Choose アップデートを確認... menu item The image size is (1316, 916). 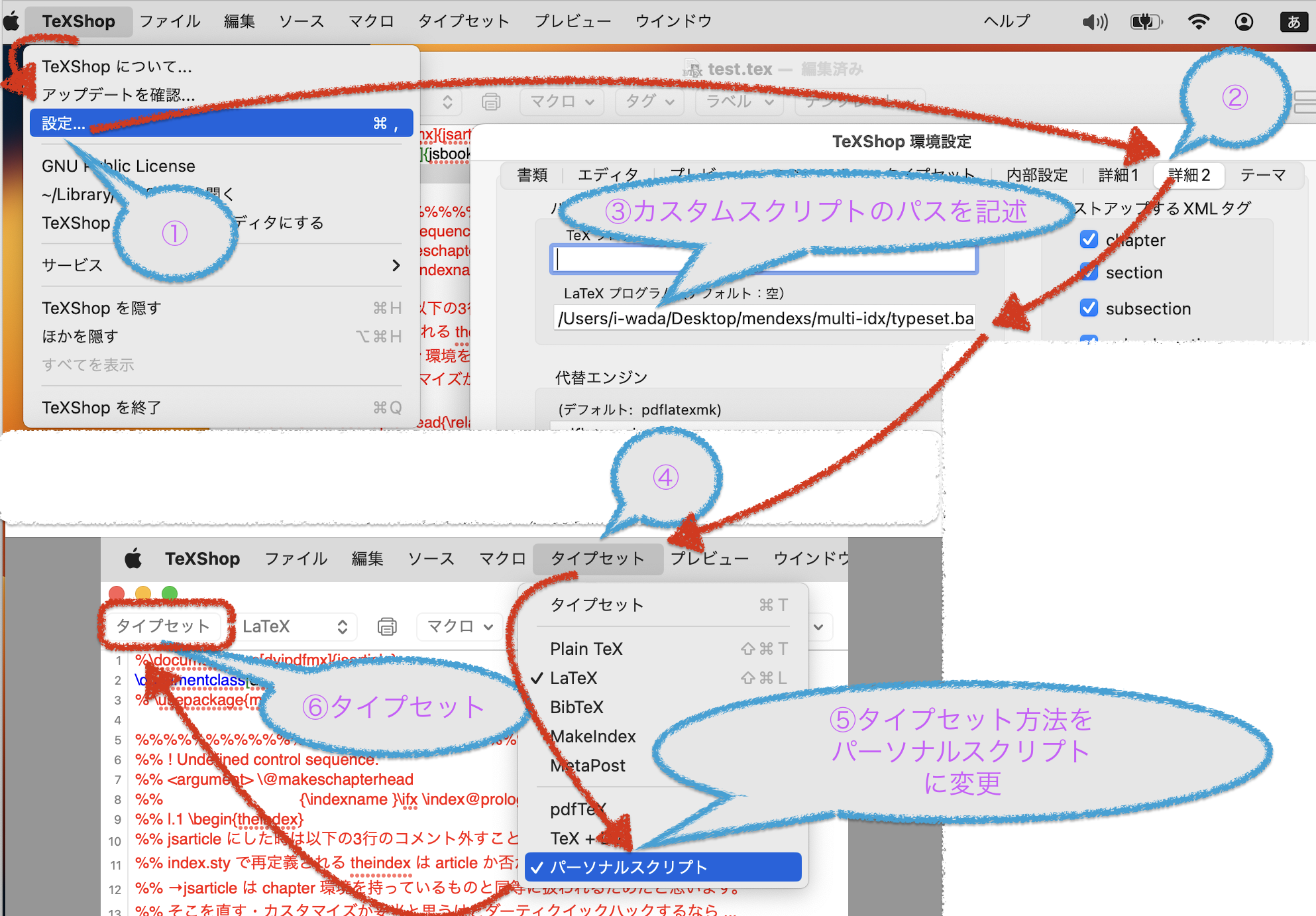[221, 95]
